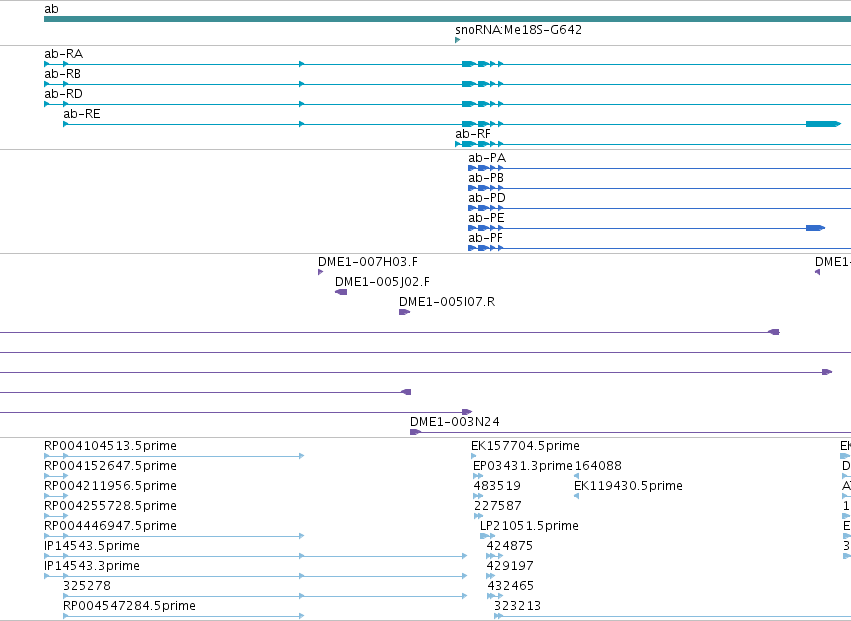Select IP14543.5prime EST label
The image size is (851, 621).
[x=92, y=546]
